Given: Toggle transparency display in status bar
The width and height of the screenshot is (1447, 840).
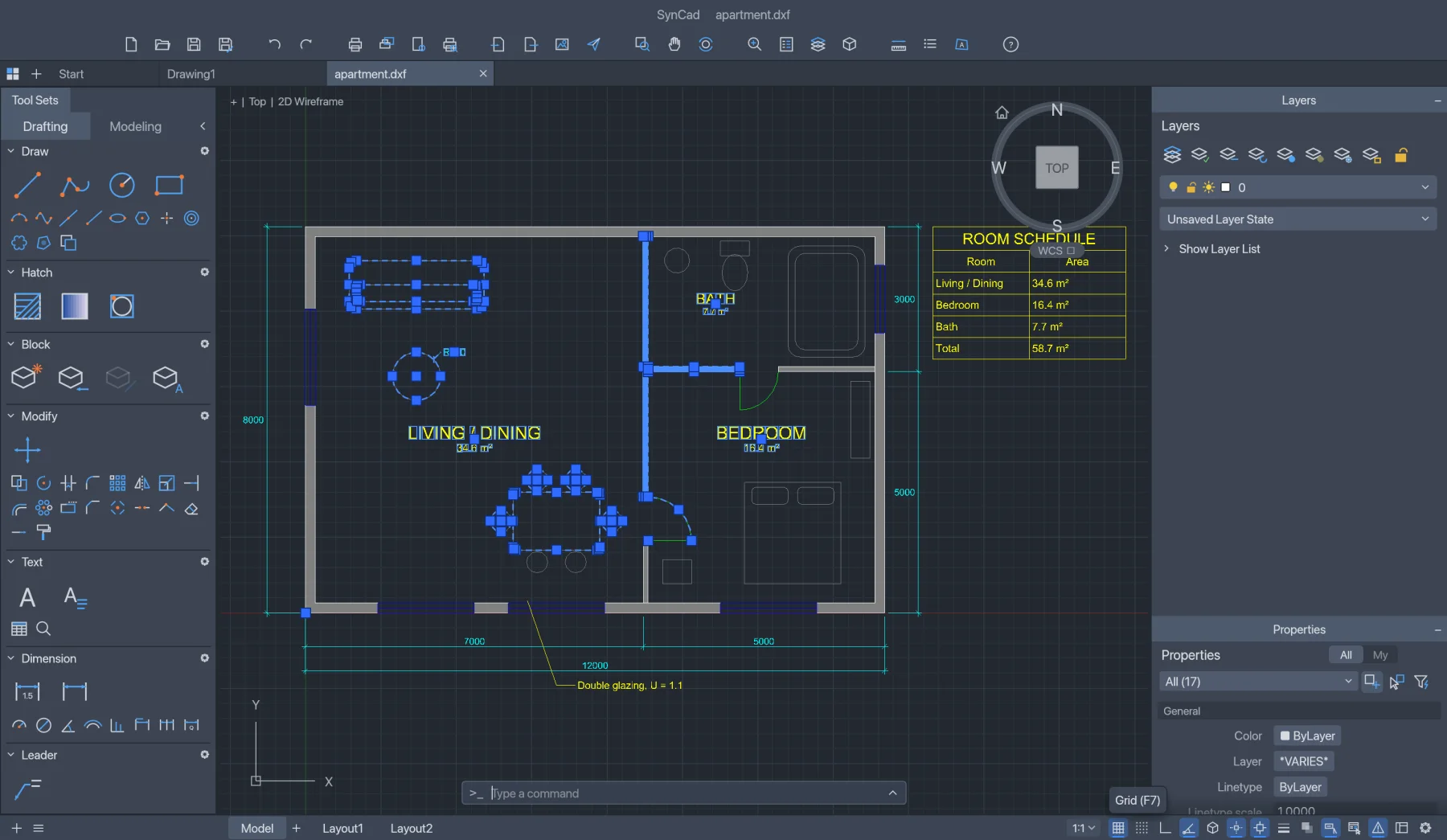Looking at the screenshot, I should coord(1307,828).
